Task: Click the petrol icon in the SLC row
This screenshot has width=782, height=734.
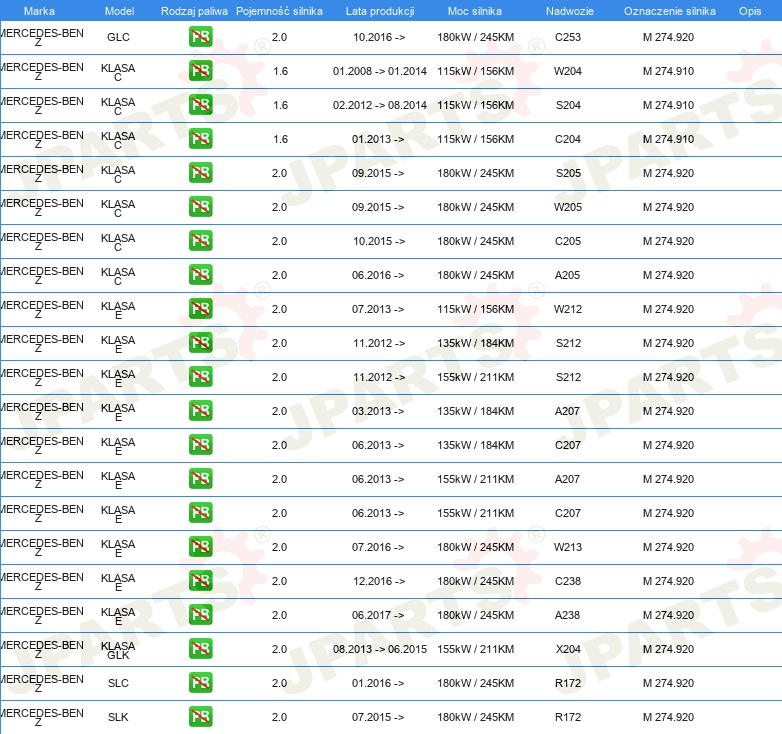Action: coord(200,684)
